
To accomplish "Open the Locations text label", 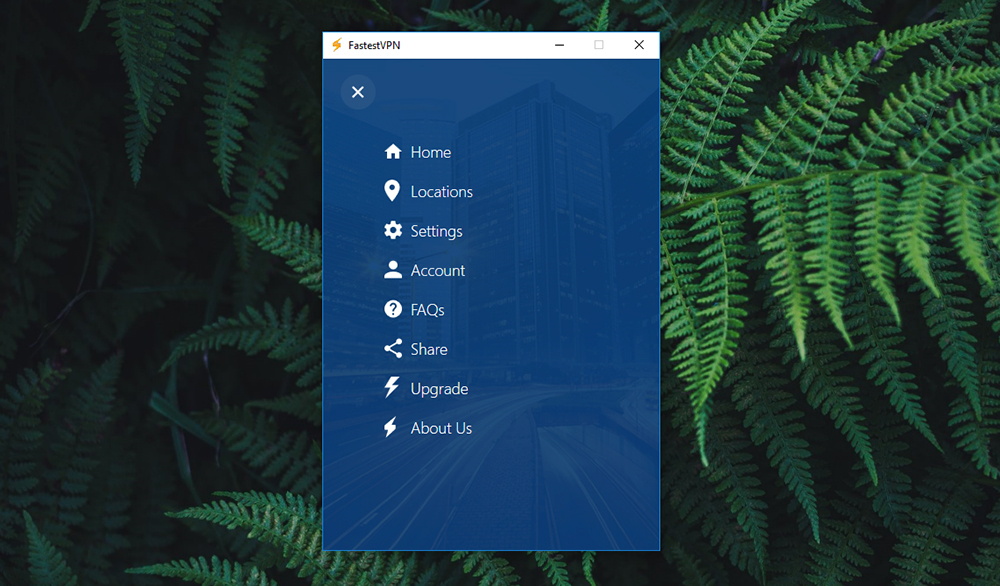I will tap(441, 192).
